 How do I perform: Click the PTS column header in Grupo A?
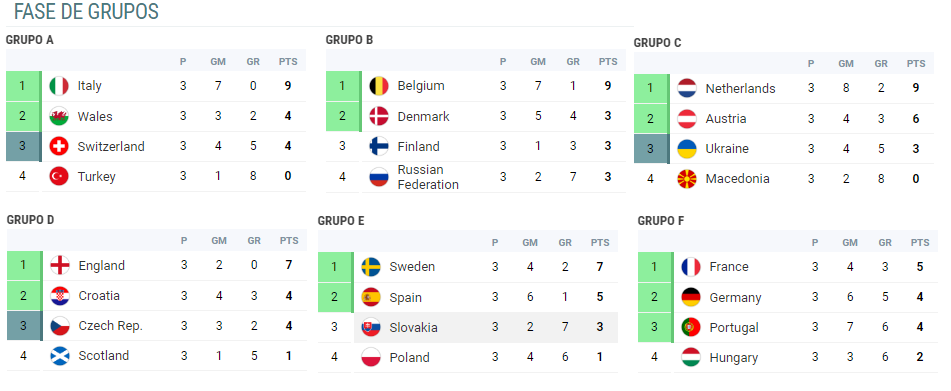pyautogui.click(x=288, y=61)
